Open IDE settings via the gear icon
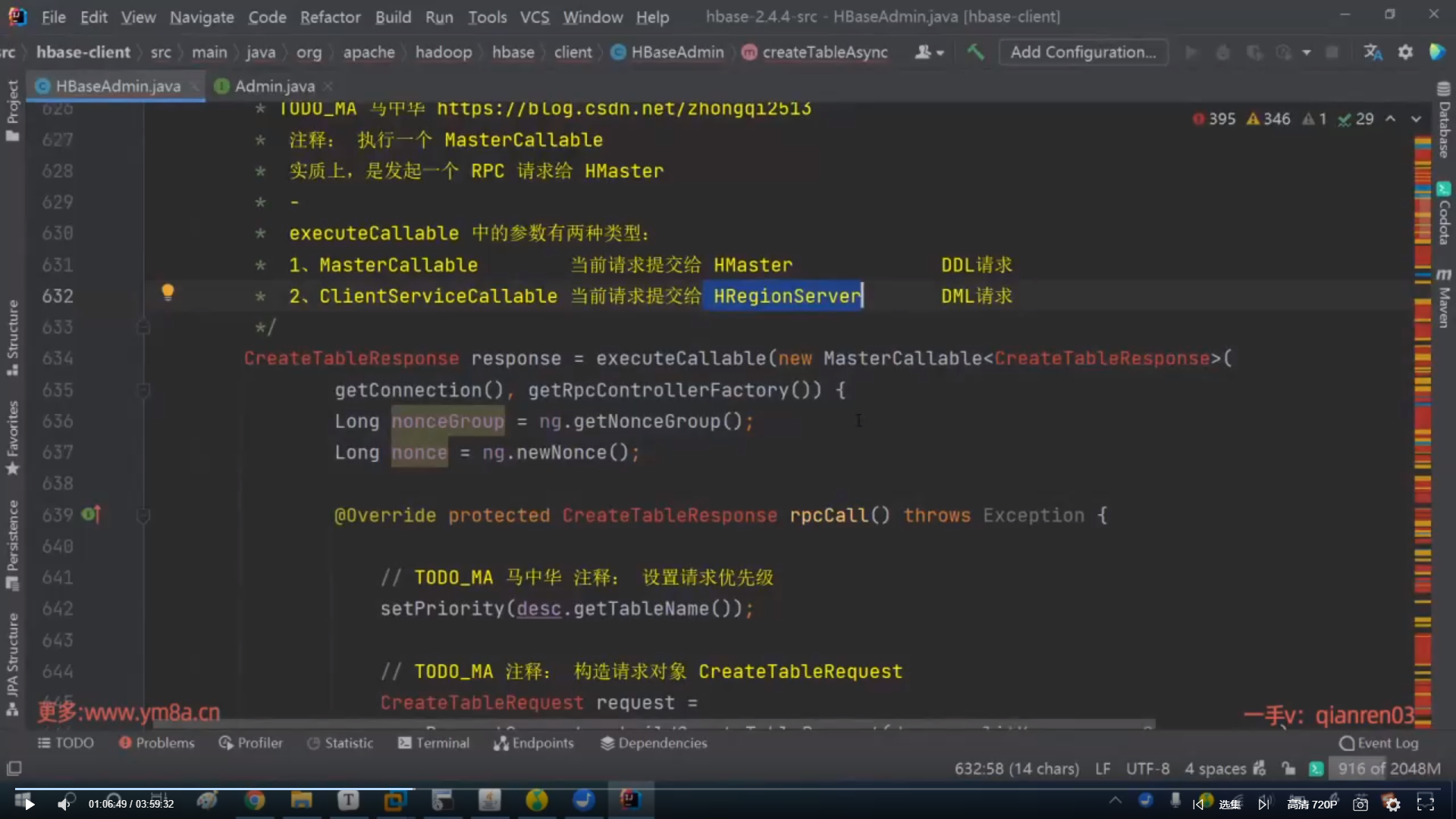Viewport: 1456px width, 819px height. click(1407, 52)
